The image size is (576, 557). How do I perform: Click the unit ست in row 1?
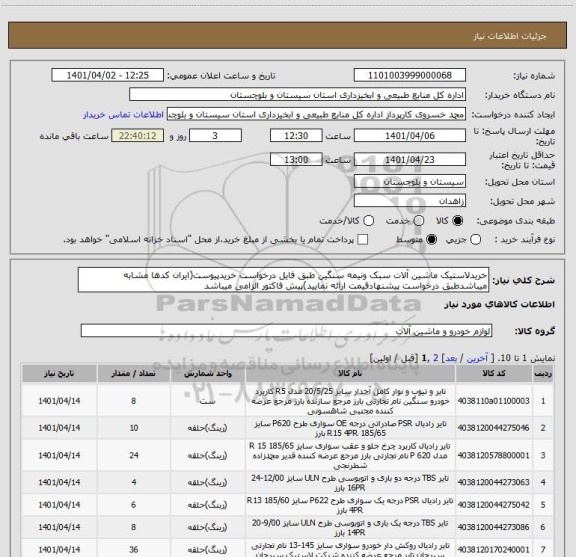pyautogui.click(x=208, y=401)
